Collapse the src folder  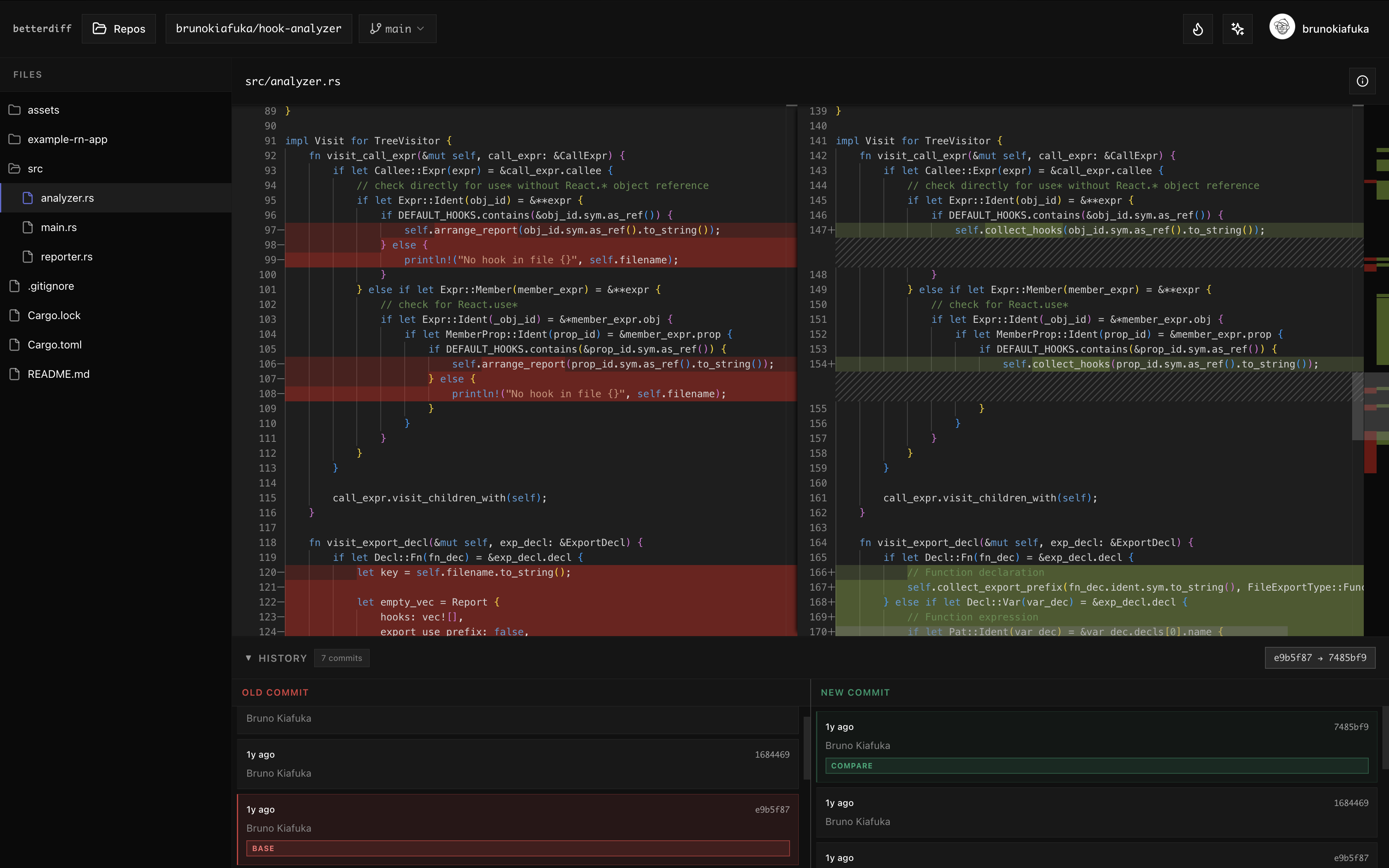pyautogui.click(x=35, y=169)
